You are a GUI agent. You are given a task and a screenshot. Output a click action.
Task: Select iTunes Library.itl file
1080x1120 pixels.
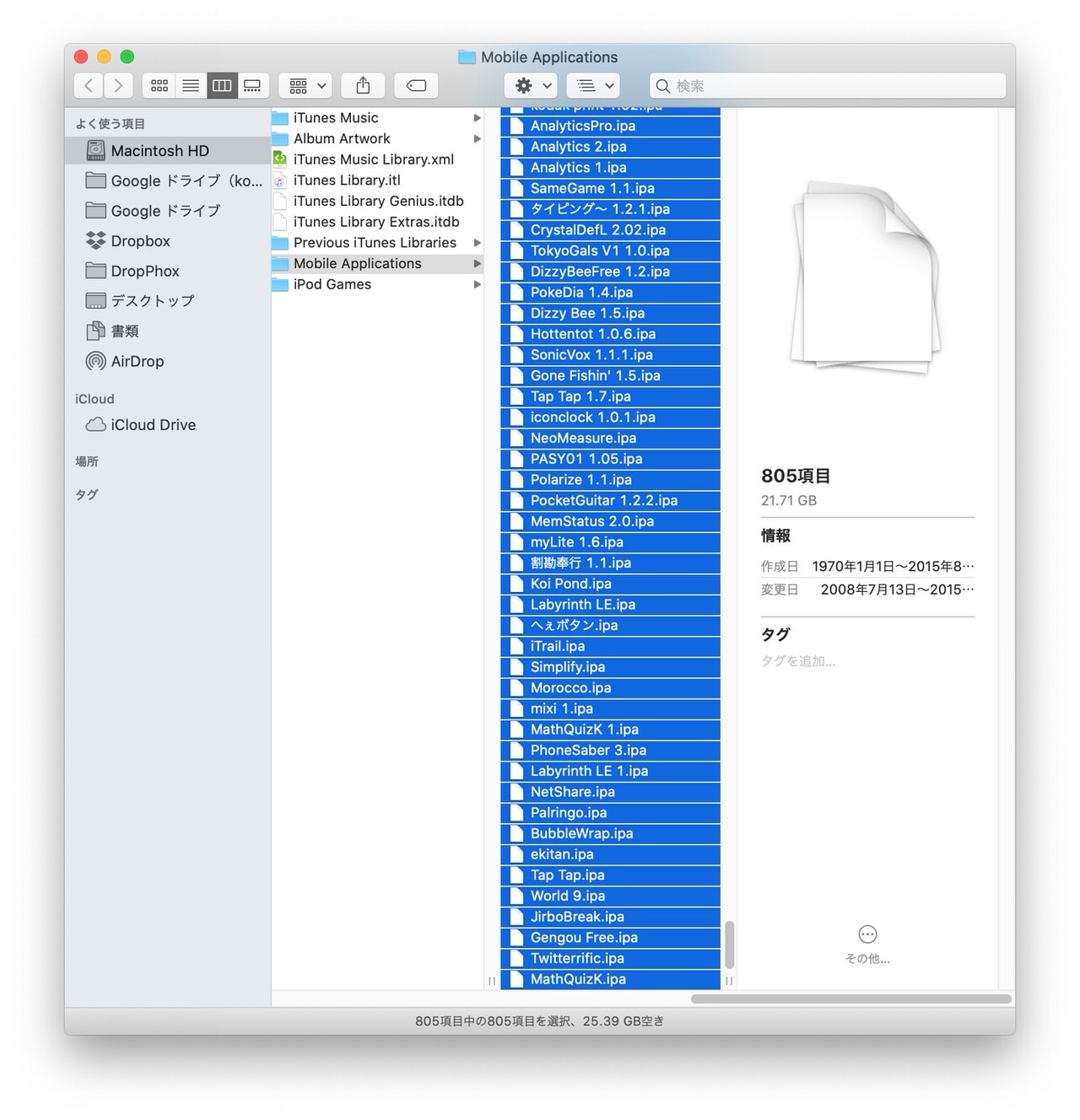pos(377,180)
